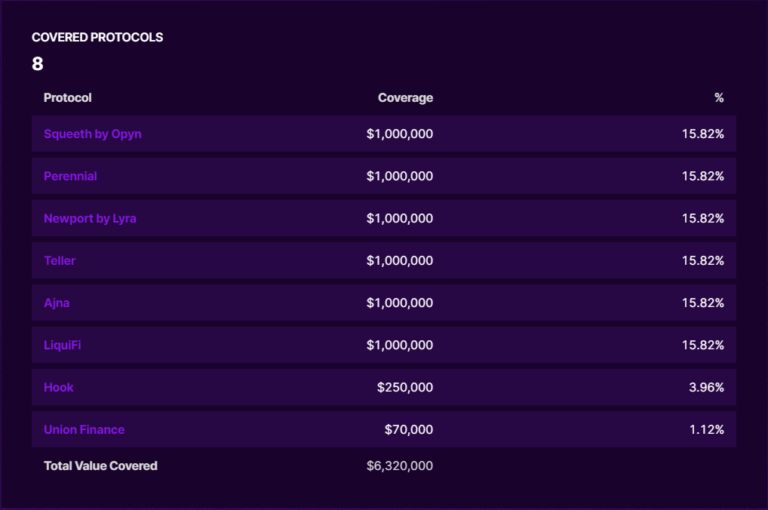Click the $6,320,000 total value

399,466
